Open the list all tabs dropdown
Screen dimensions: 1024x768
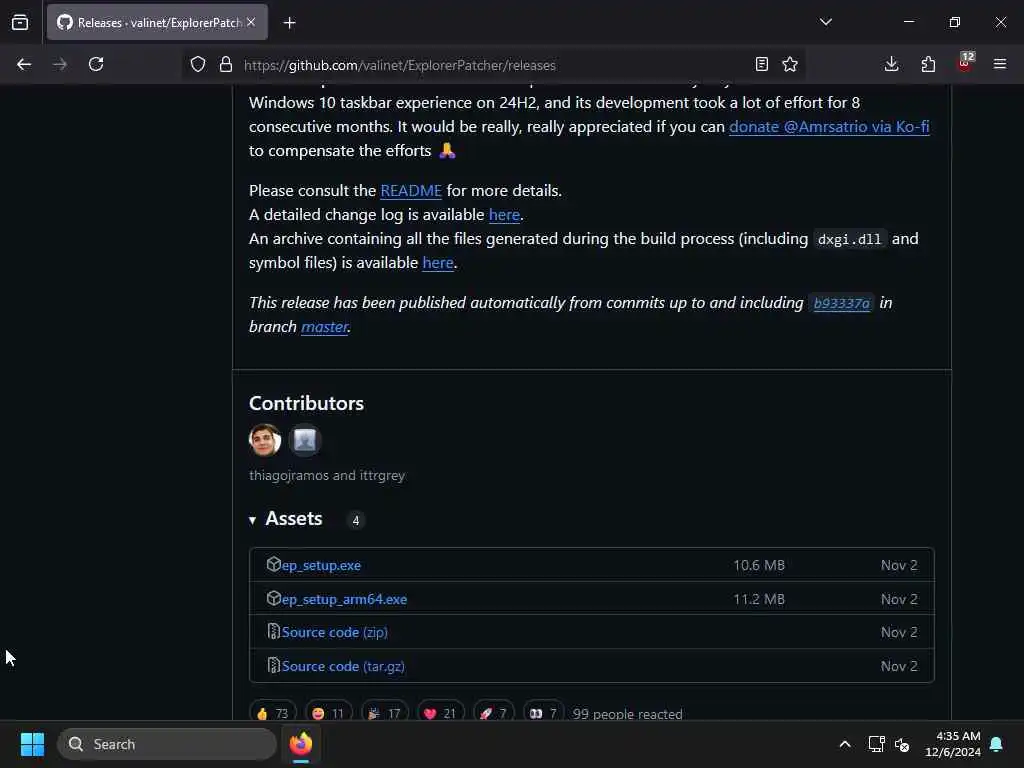tap(825, 22)
